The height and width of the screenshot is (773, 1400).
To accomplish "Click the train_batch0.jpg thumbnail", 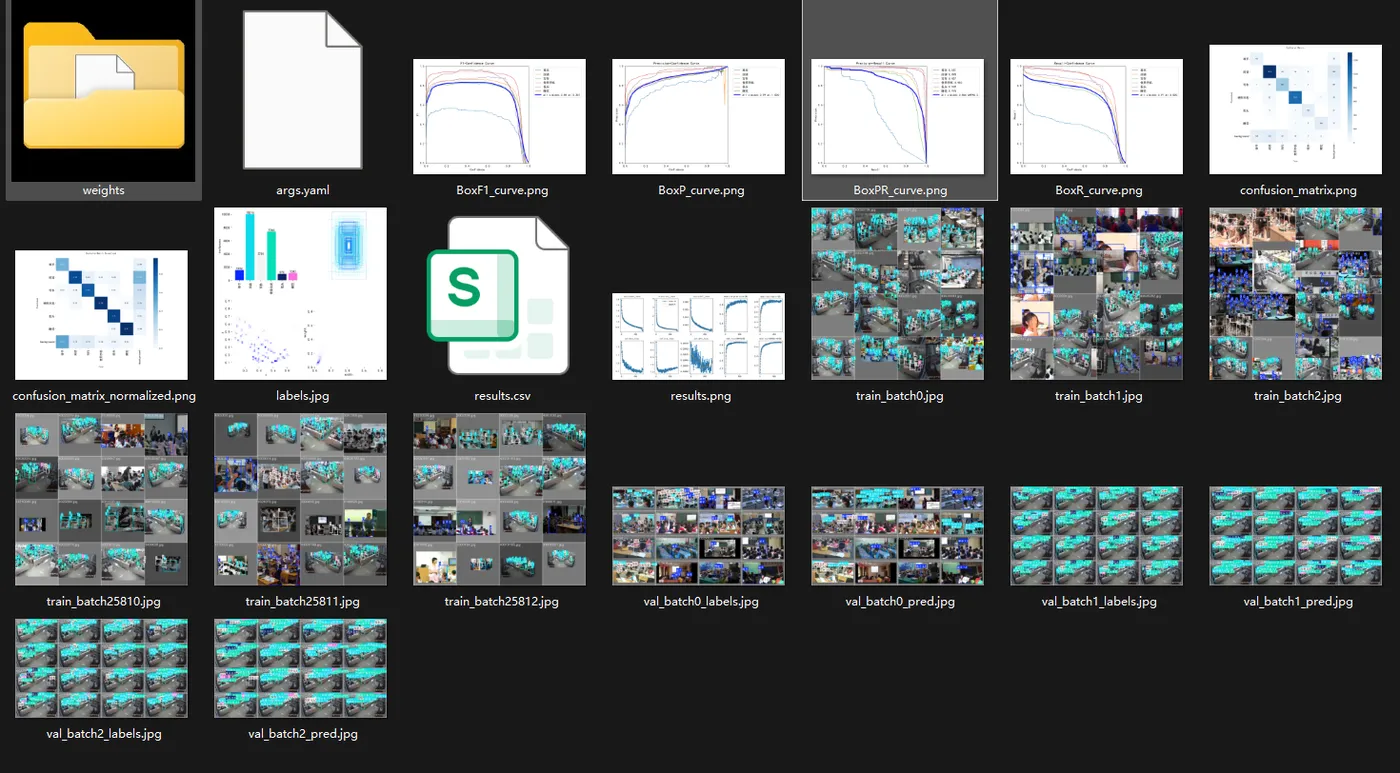I will (x=897, y=294).
